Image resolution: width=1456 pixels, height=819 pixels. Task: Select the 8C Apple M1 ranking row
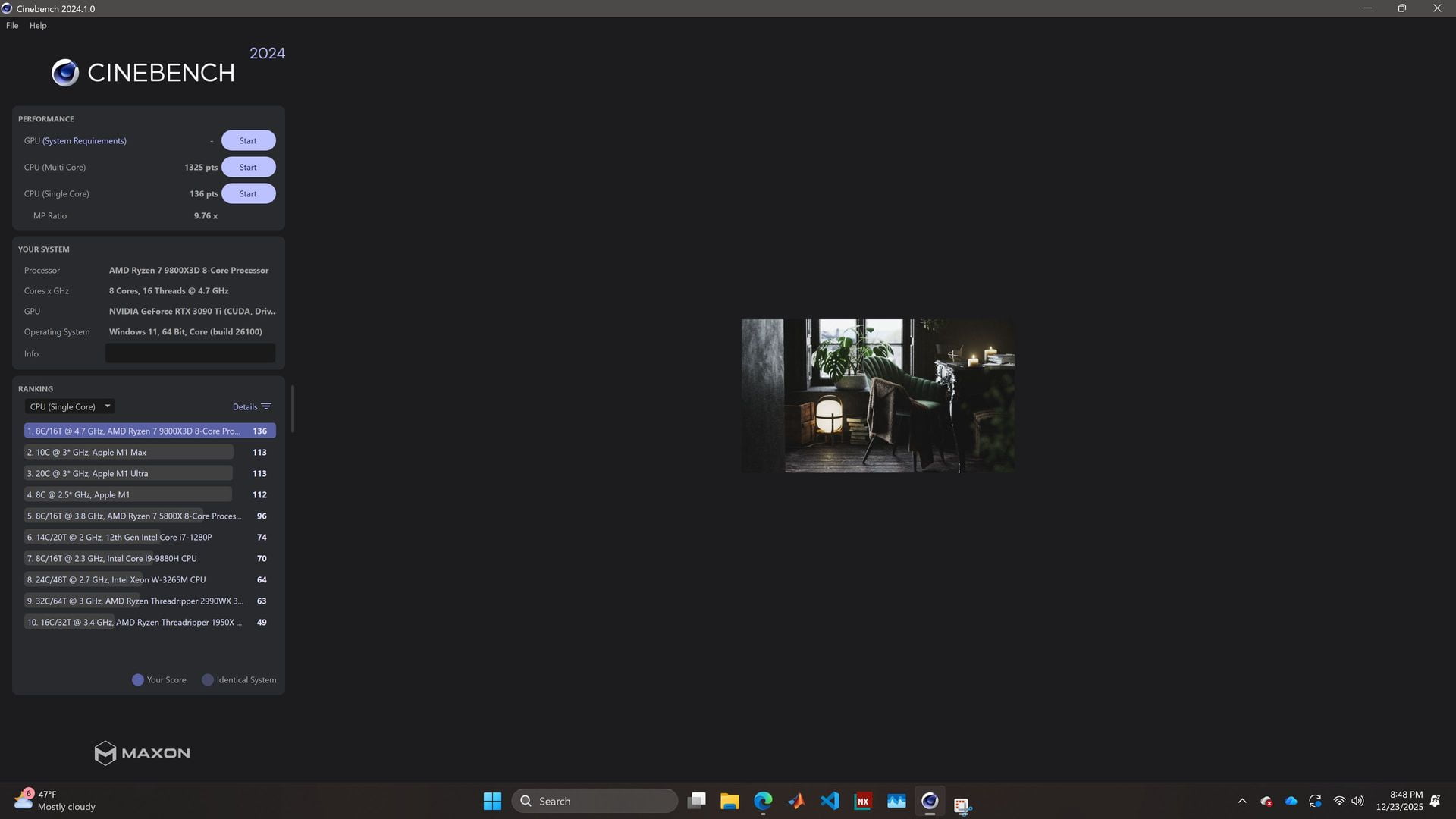[x=149, y=494]
